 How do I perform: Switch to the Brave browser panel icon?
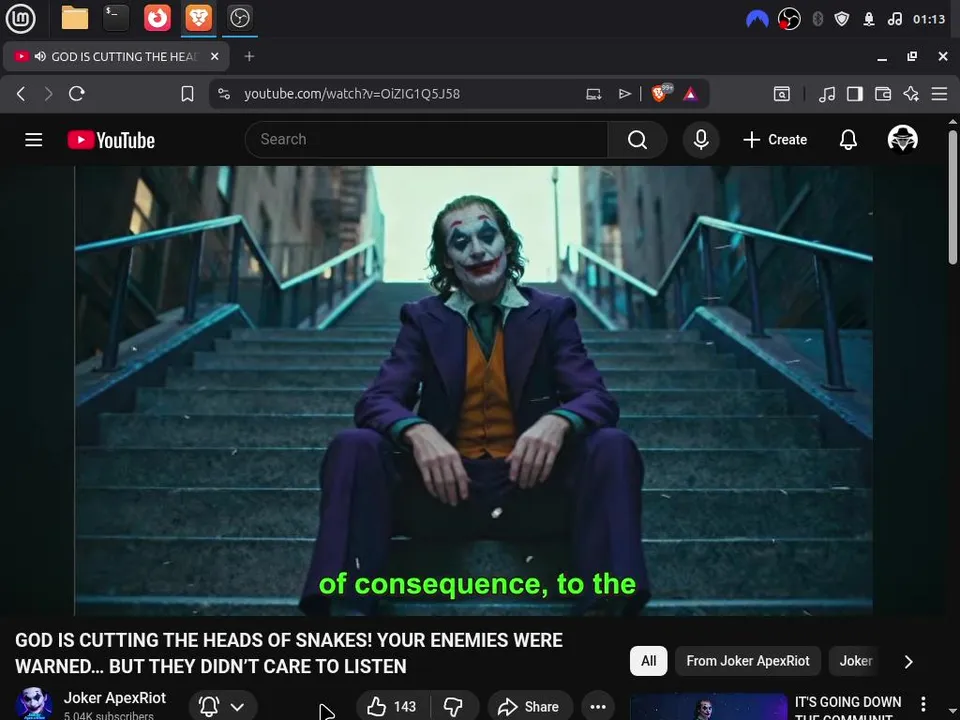(198, 18)
